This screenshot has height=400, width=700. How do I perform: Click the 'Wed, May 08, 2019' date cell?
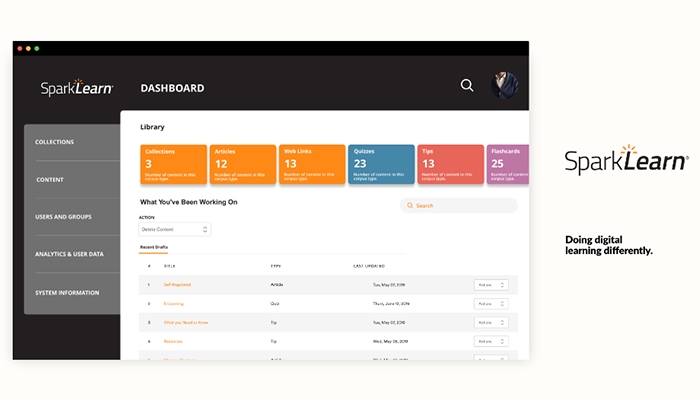tap(390, 341)
